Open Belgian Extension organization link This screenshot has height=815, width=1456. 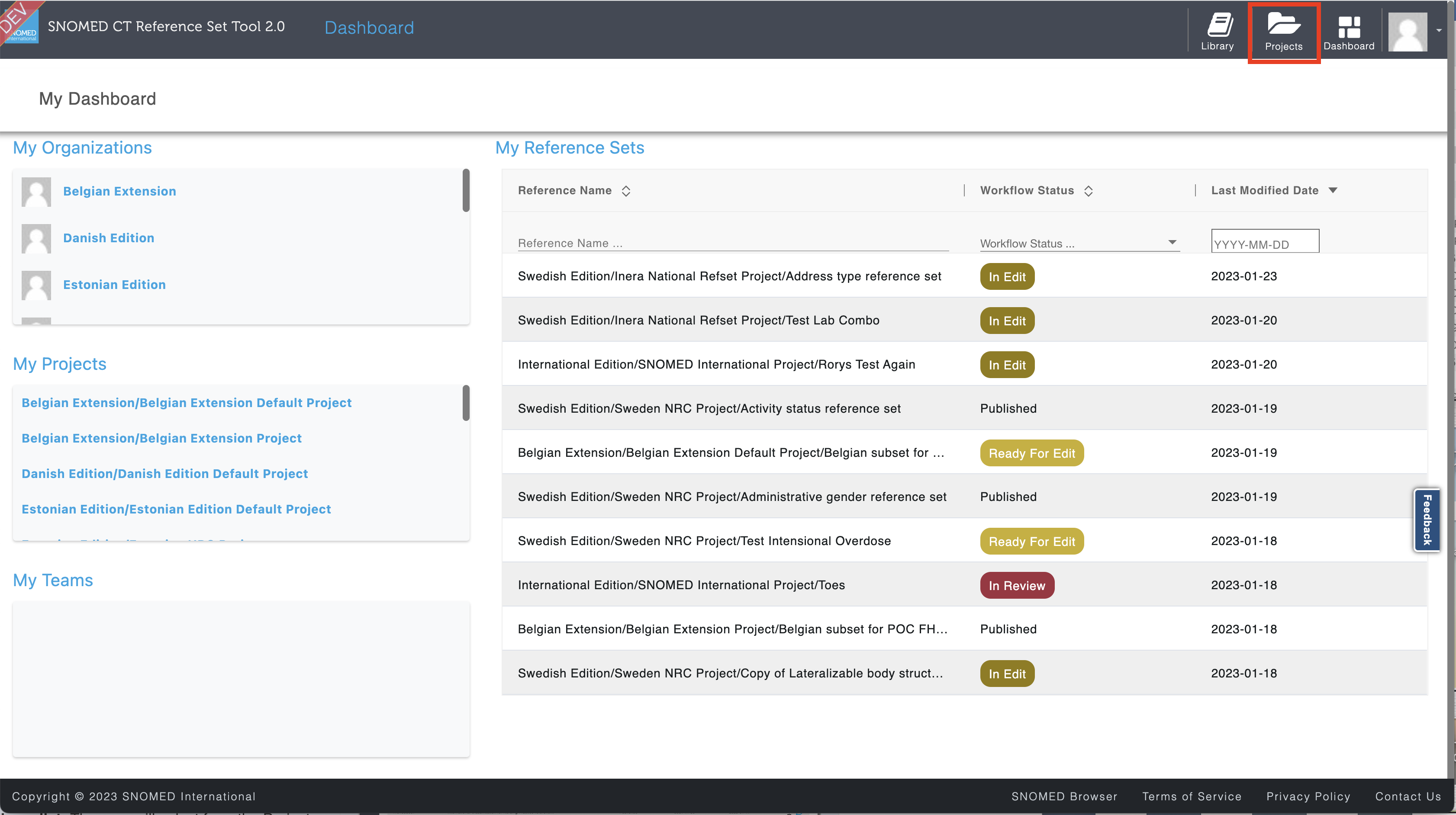(120, 191)
